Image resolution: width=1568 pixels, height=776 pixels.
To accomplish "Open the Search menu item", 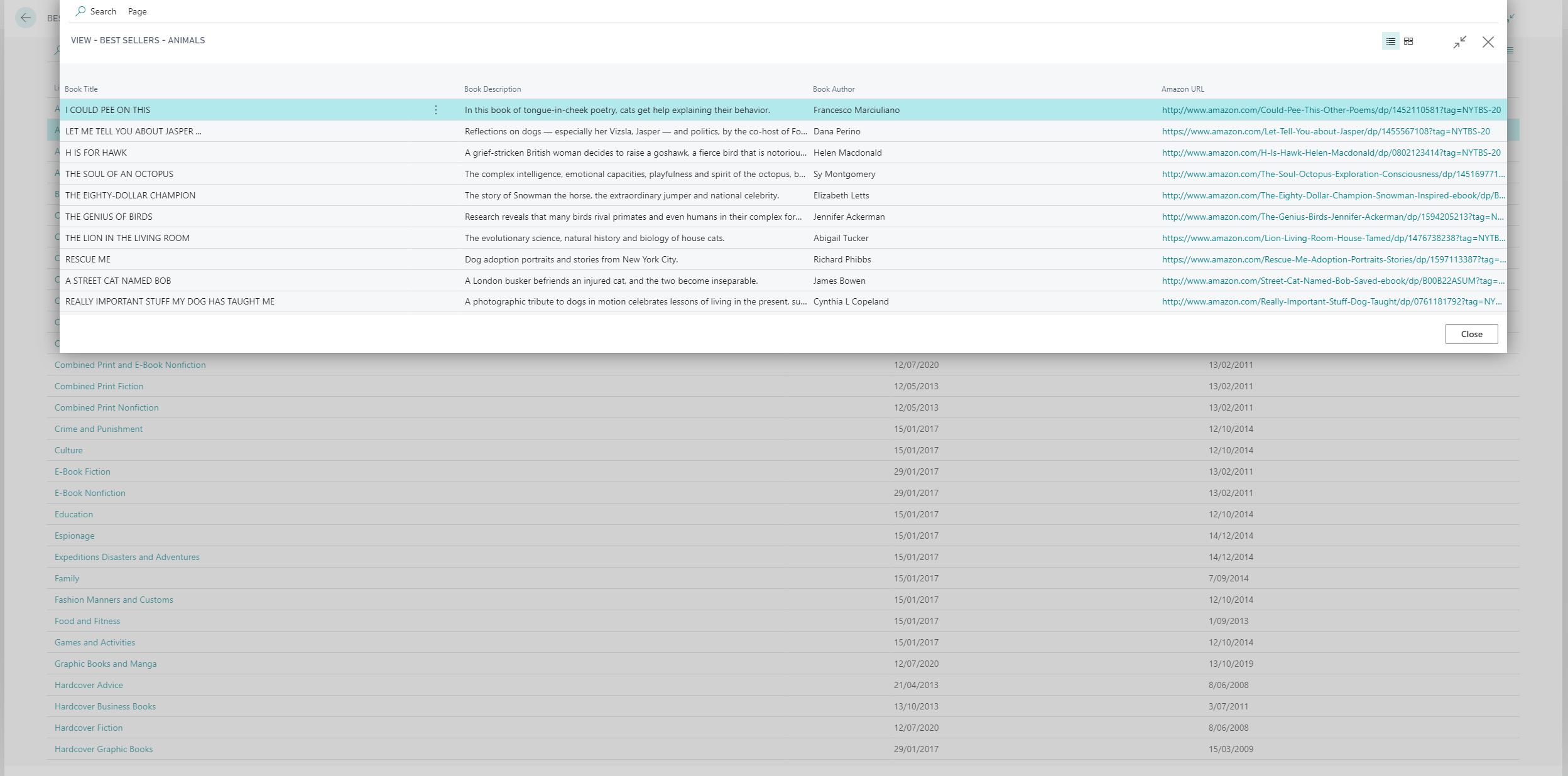I will (104, 11).
